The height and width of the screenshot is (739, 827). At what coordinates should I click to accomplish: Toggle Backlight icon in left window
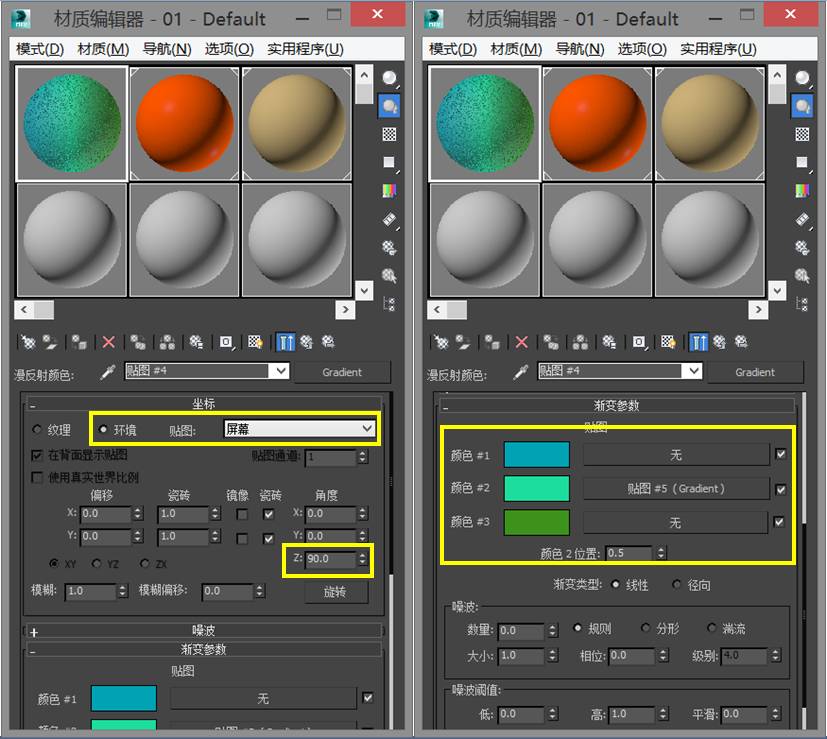(x=390, y=107)
